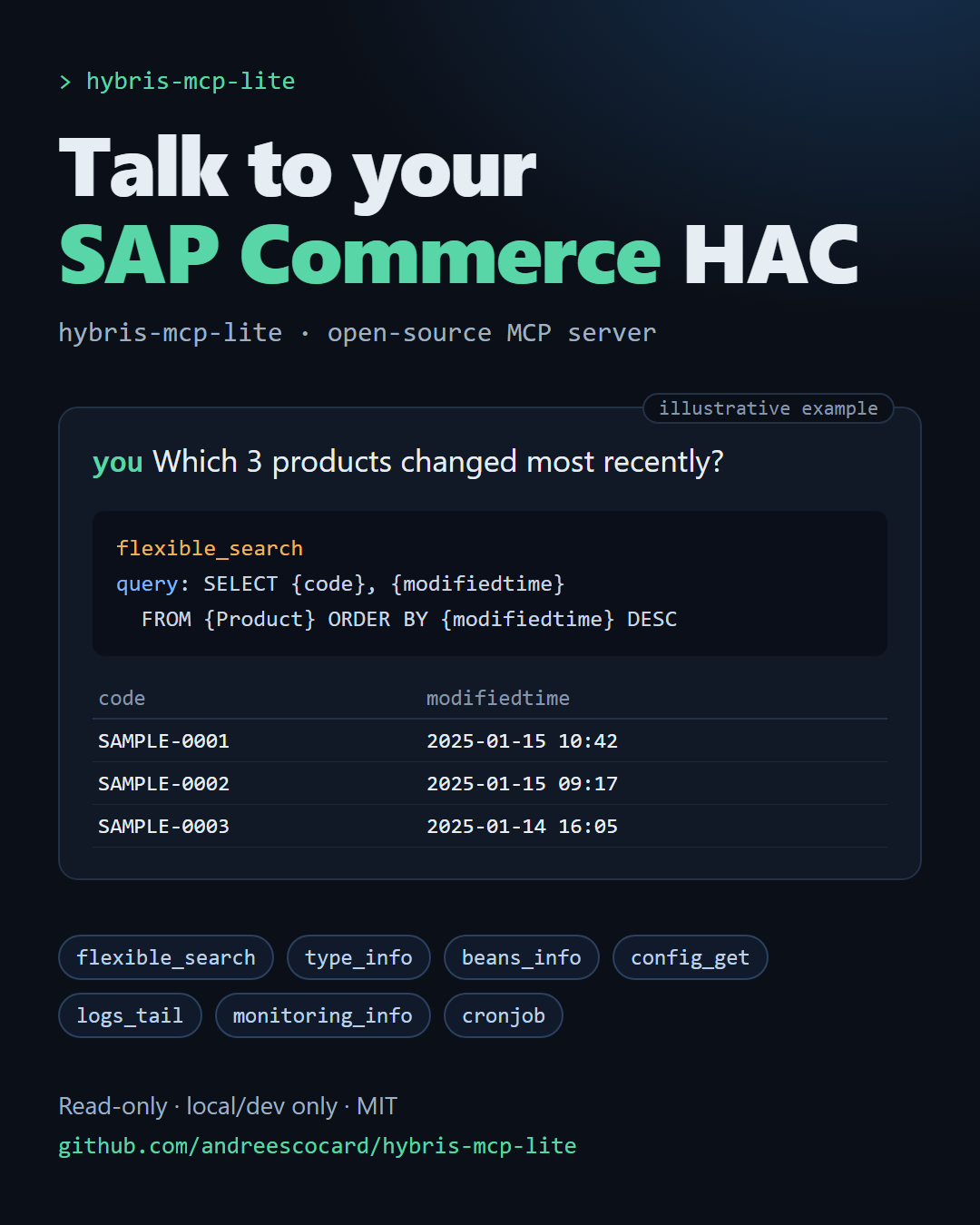Click the 'modifiedtime' column header

click(x=498, y=698)
